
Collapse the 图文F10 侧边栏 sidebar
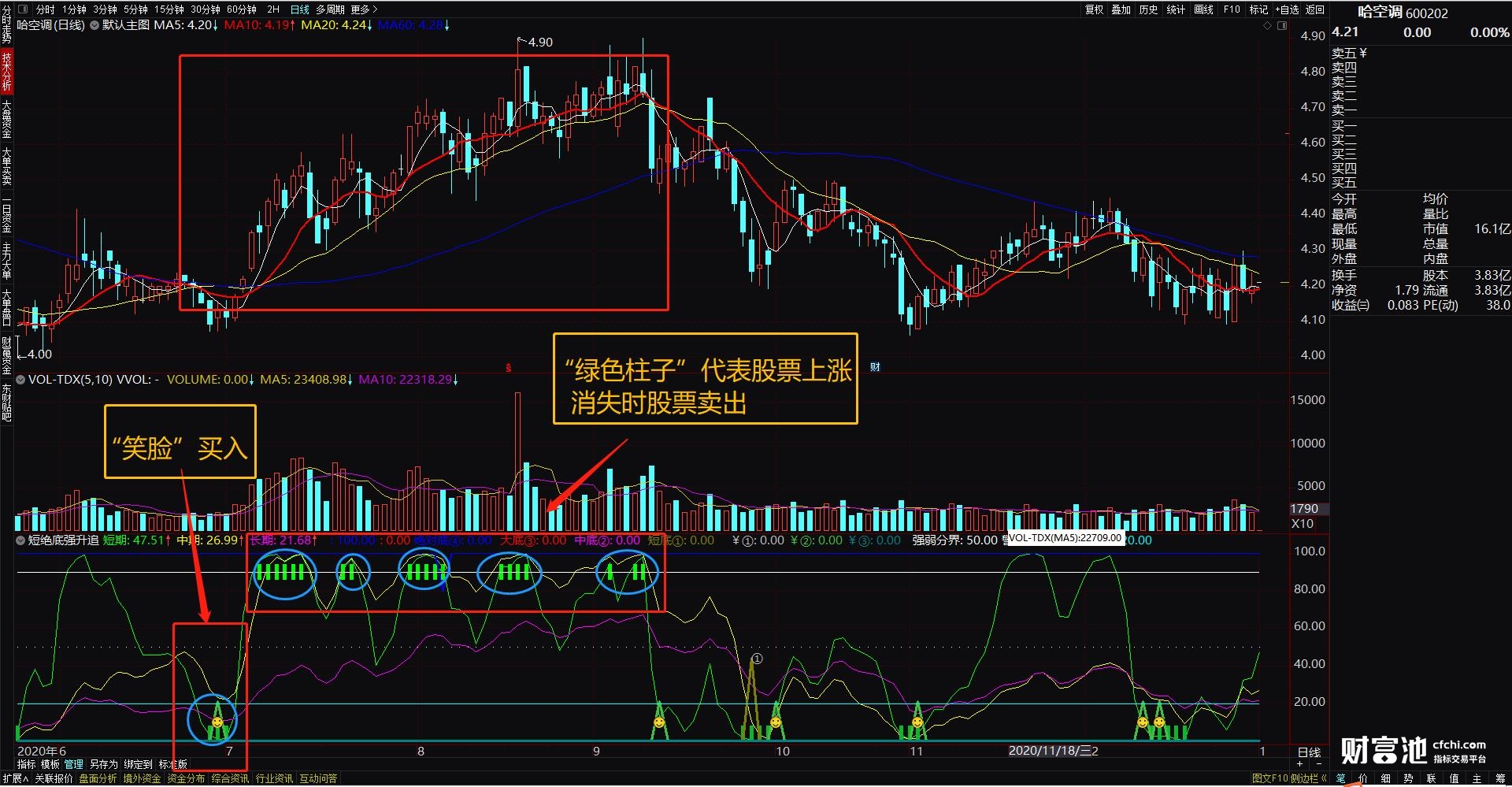[1289, 778]
